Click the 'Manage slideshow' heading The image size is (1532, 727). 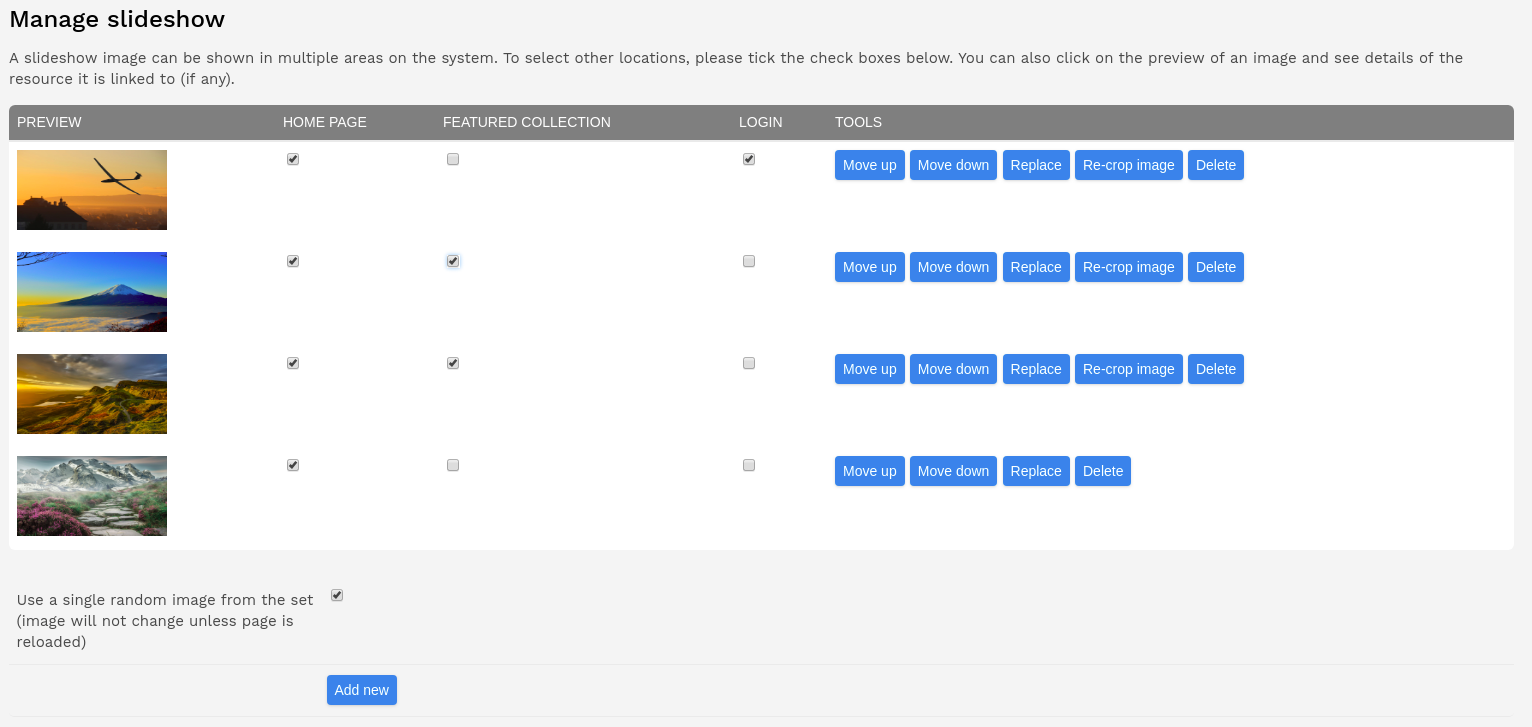[x=117, y=19]
